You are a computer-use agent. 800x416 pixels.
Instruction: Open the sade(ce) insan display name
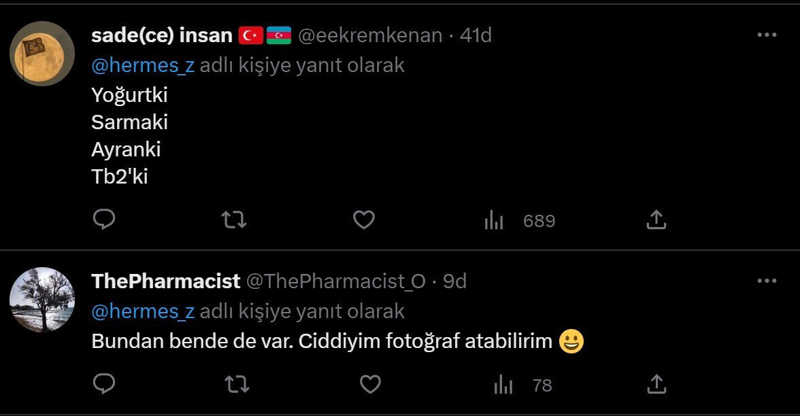coord(162,36)
